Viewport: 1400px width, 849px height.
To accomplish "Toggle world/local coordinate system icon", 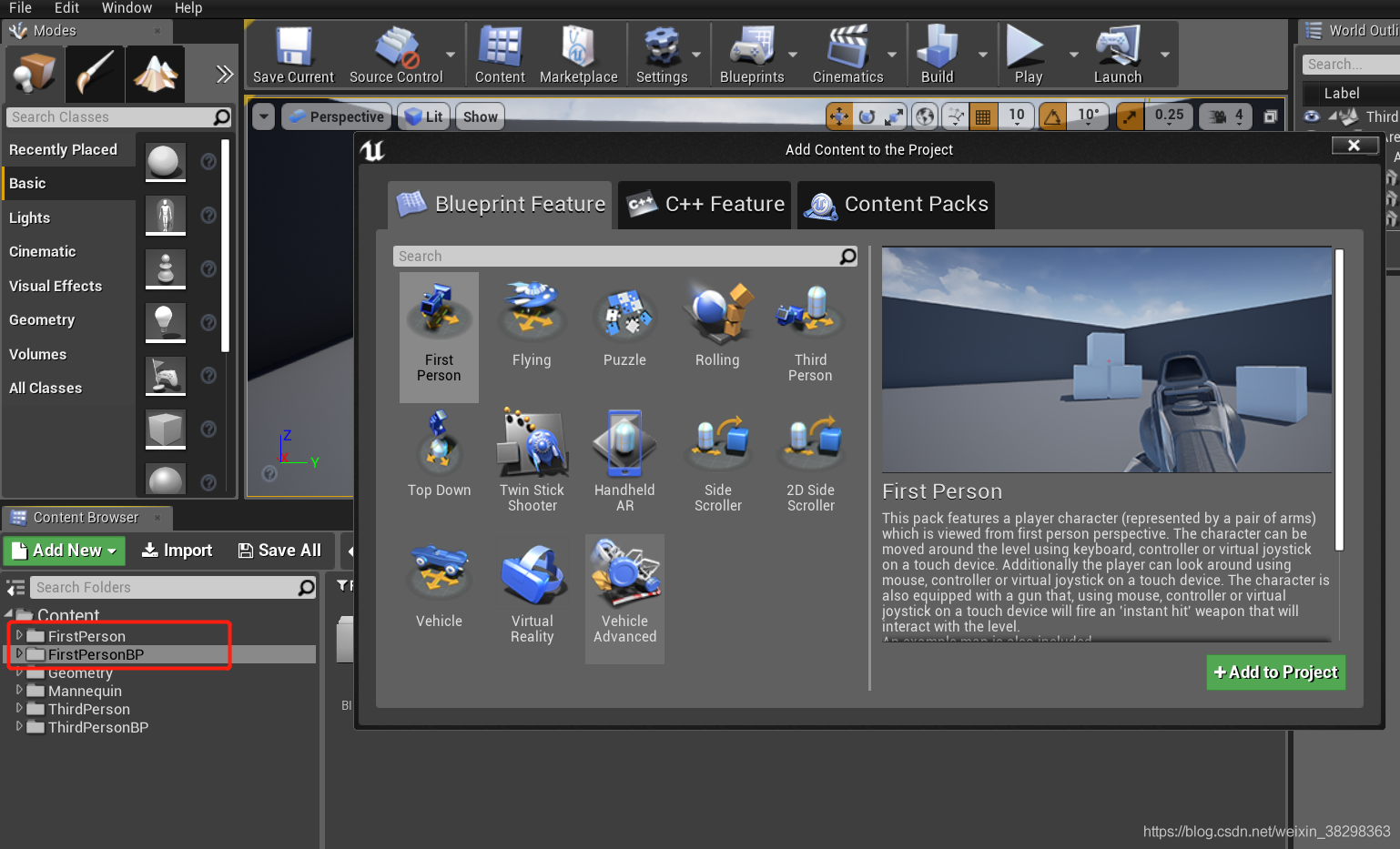I will (925, 116).
